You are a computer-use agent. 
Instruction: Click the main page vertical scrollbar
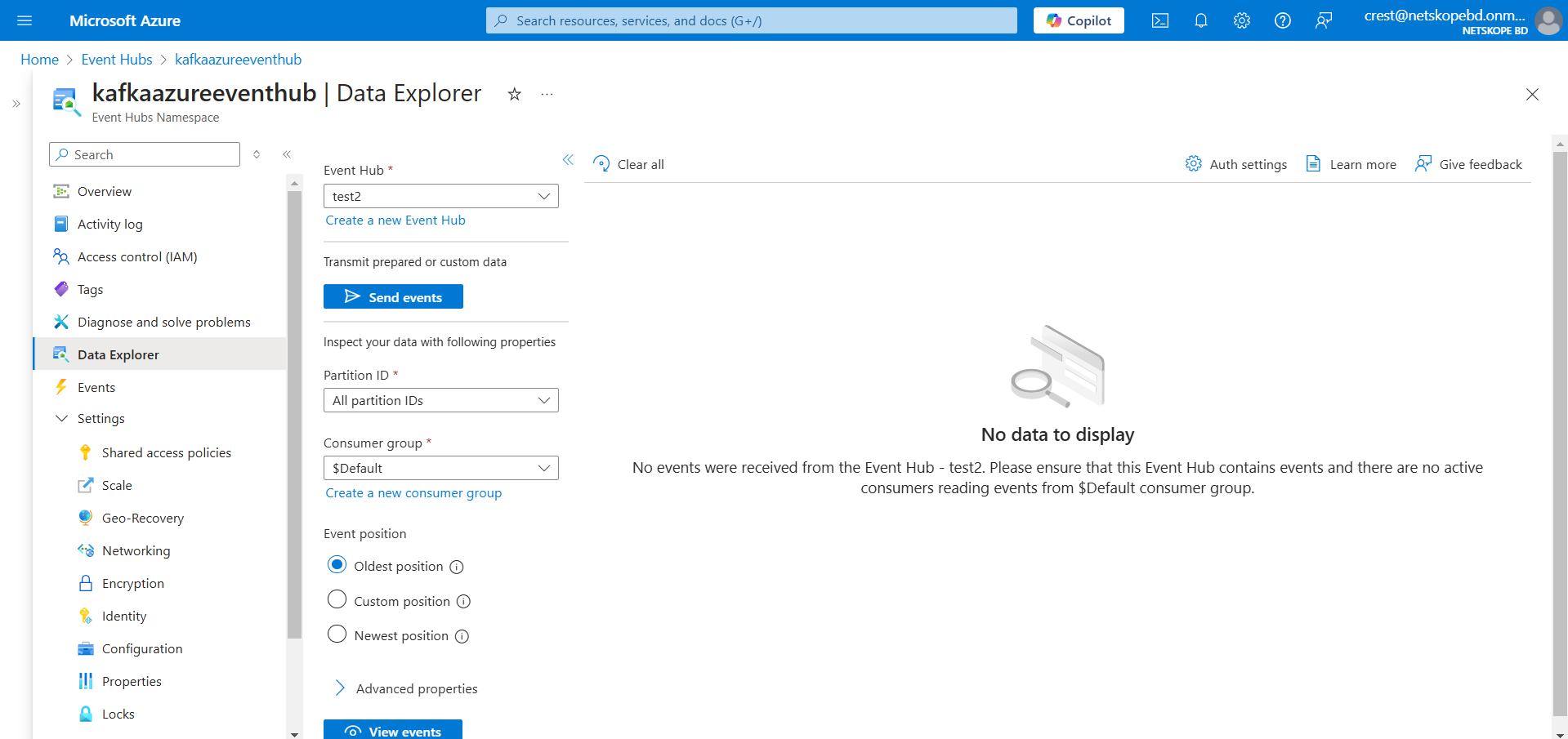point(1560,433)
